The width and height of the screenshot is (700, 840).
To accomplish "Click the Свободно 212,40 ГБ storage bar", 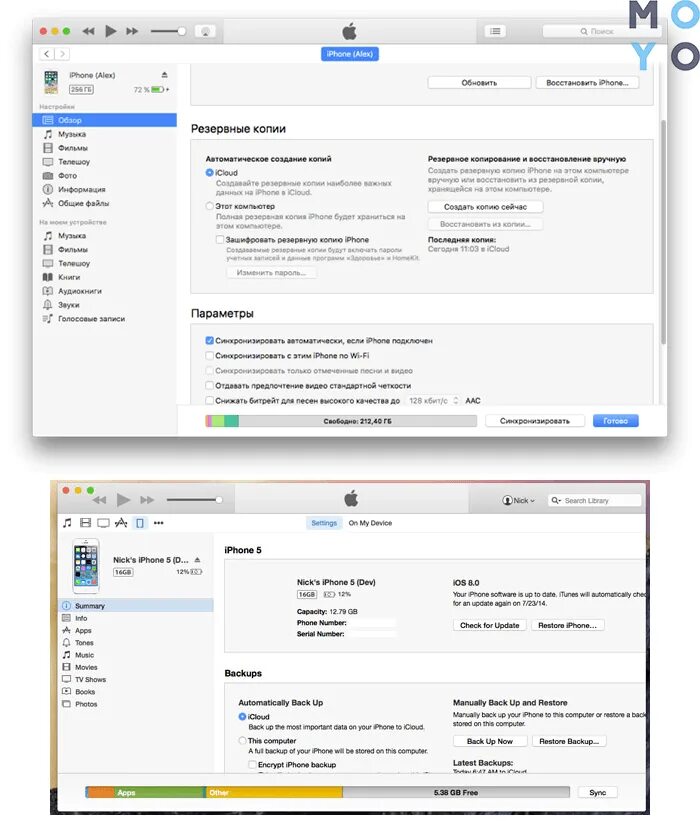I will [x=341, y=421].
